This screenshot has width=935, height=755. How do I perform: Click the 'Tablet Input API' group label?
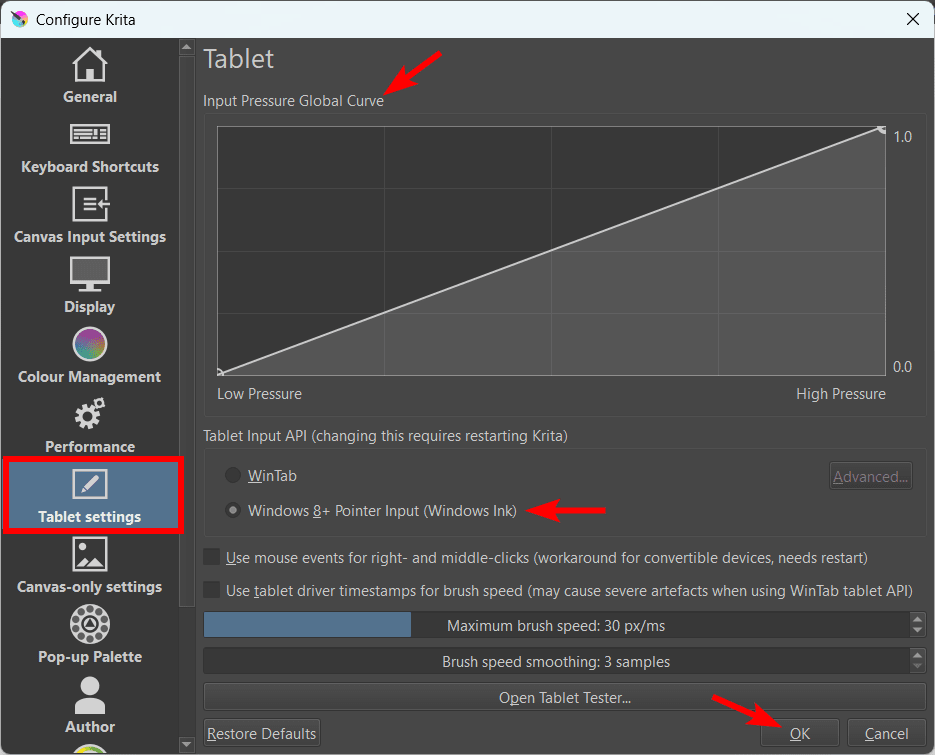[x=385, y=435]
